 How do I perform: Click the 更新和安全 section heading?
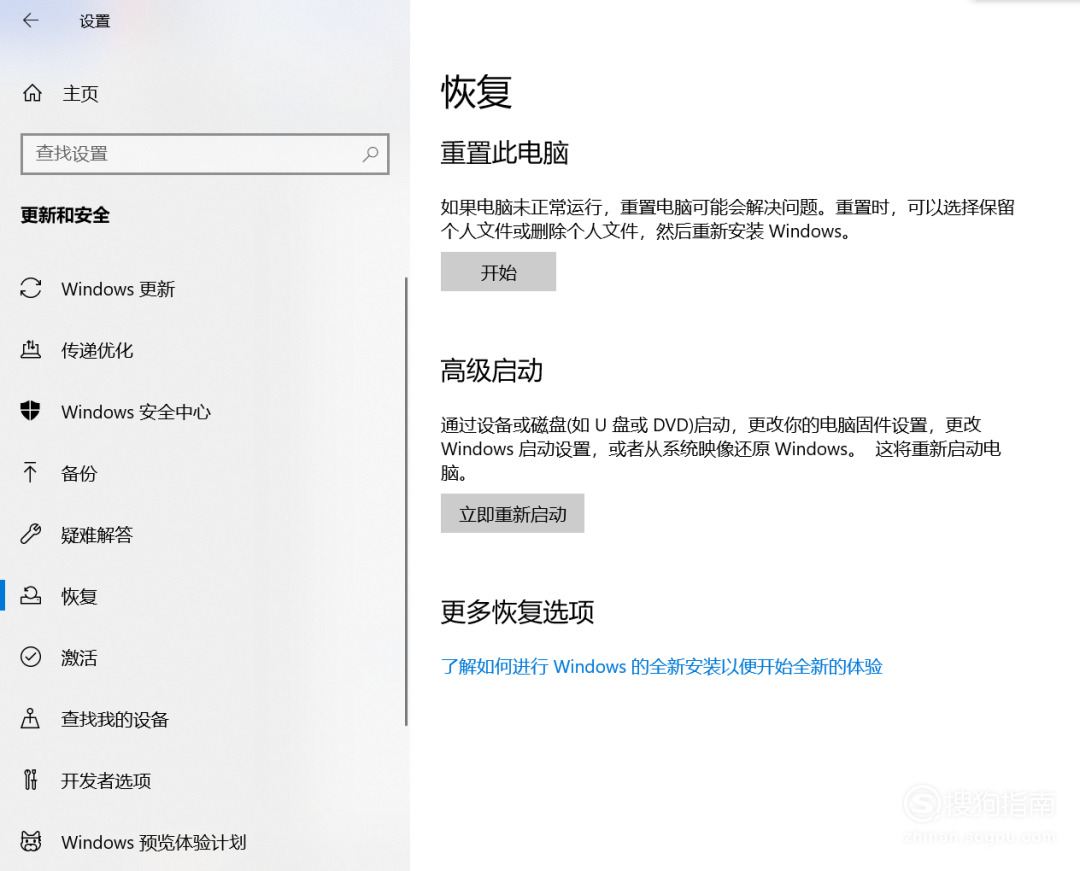[65, 216]
